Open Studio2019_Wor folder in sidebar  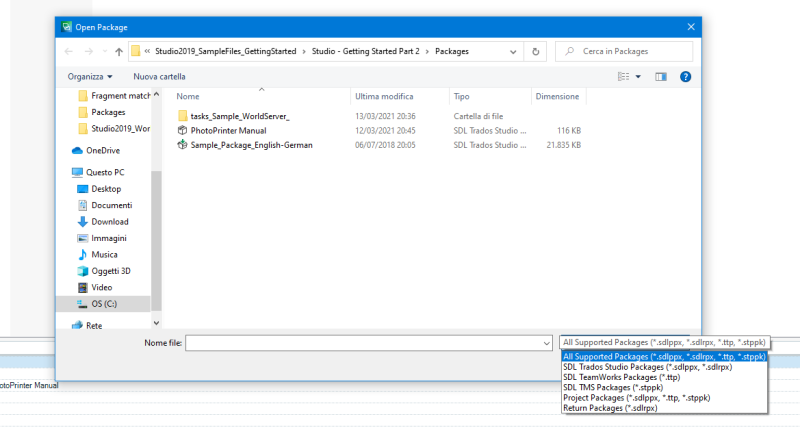pos(120,129)
